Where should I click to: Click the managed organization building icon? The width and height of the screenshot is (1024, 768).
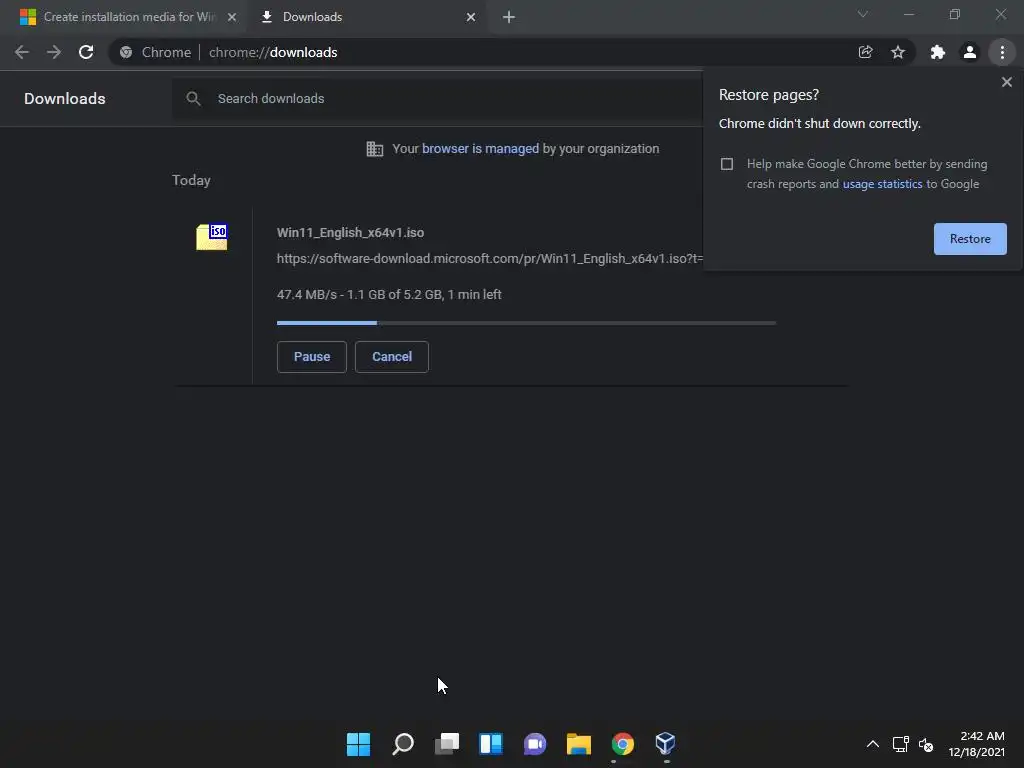[375, 149]
